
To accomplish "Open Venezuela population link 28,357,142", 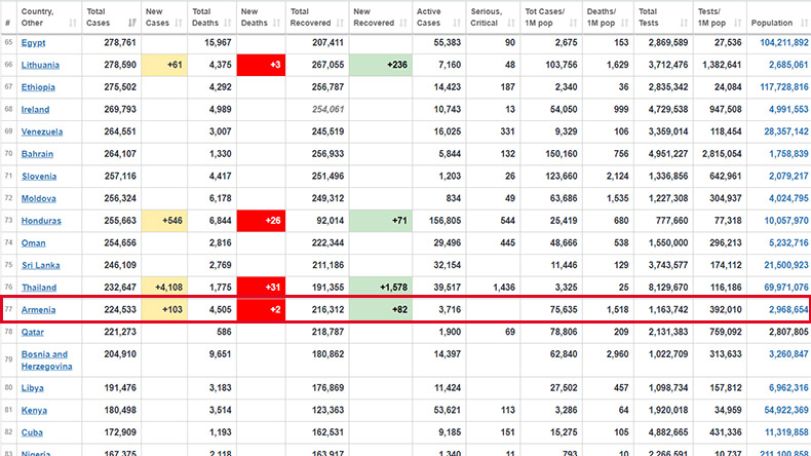I will [x=786, y=131].
